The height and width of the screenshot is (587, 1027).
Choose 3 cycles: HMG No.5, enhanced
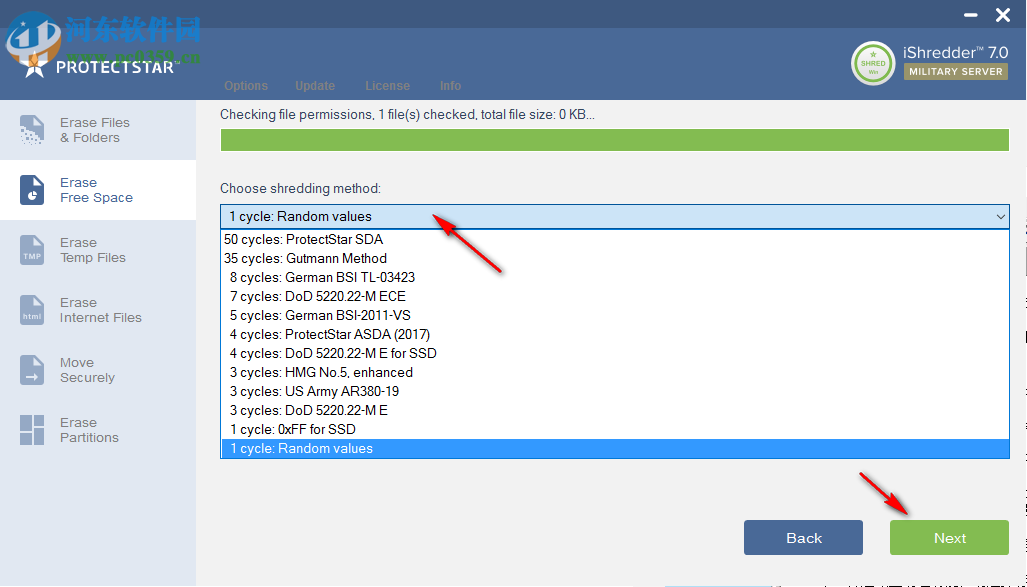click(614, 372)
